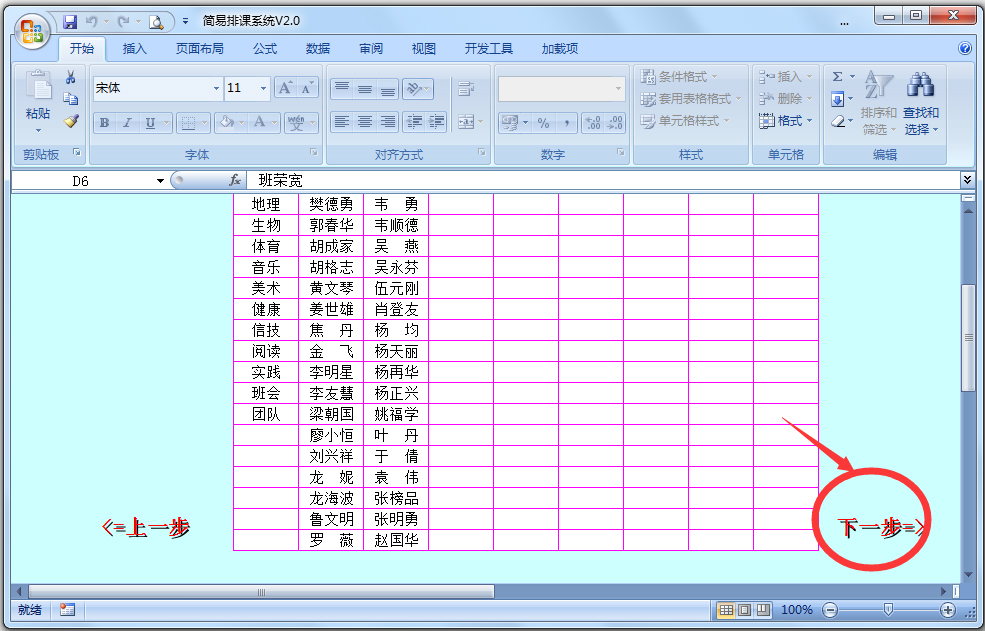Open 单元格样式 cell styles menu
Image resolution: width=985 pixels, height=631 pixels.
pyautogui.click(x=685, y=121)
